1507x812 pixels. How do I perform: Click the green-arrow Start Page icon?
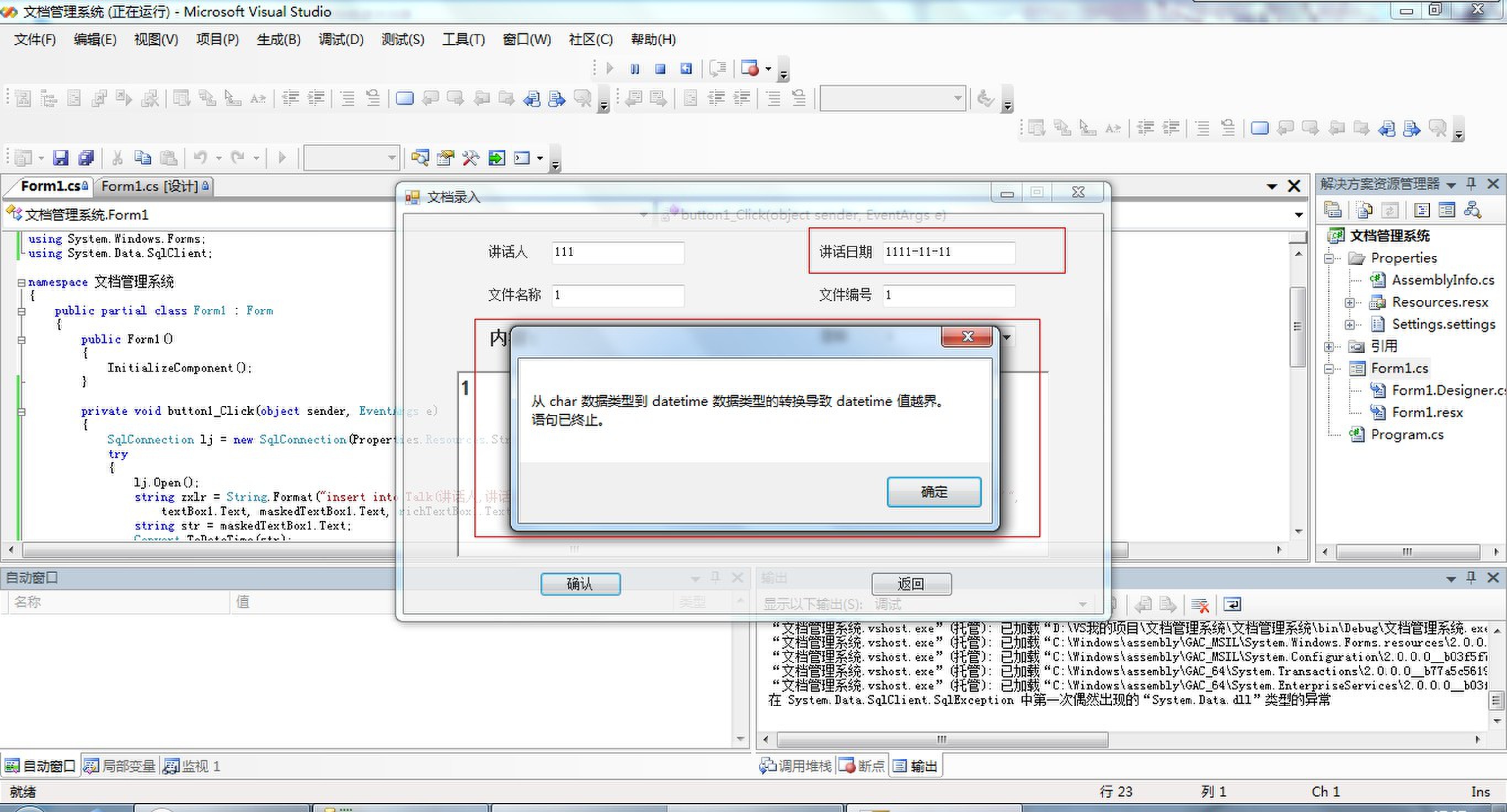coord(496,158)
